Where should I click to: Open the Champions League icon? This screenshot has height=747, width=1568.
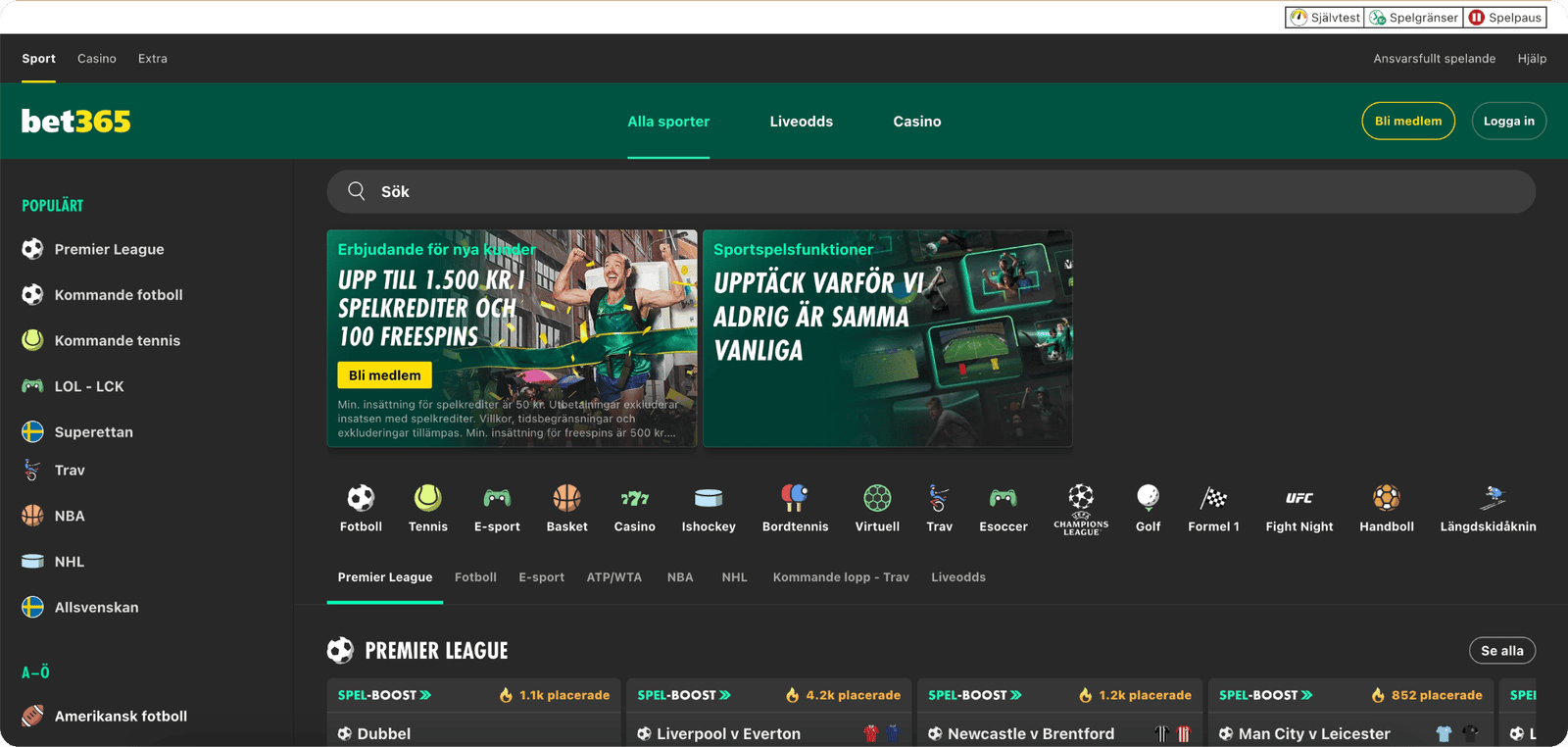pyautogui.click(x=1081, y=509)
